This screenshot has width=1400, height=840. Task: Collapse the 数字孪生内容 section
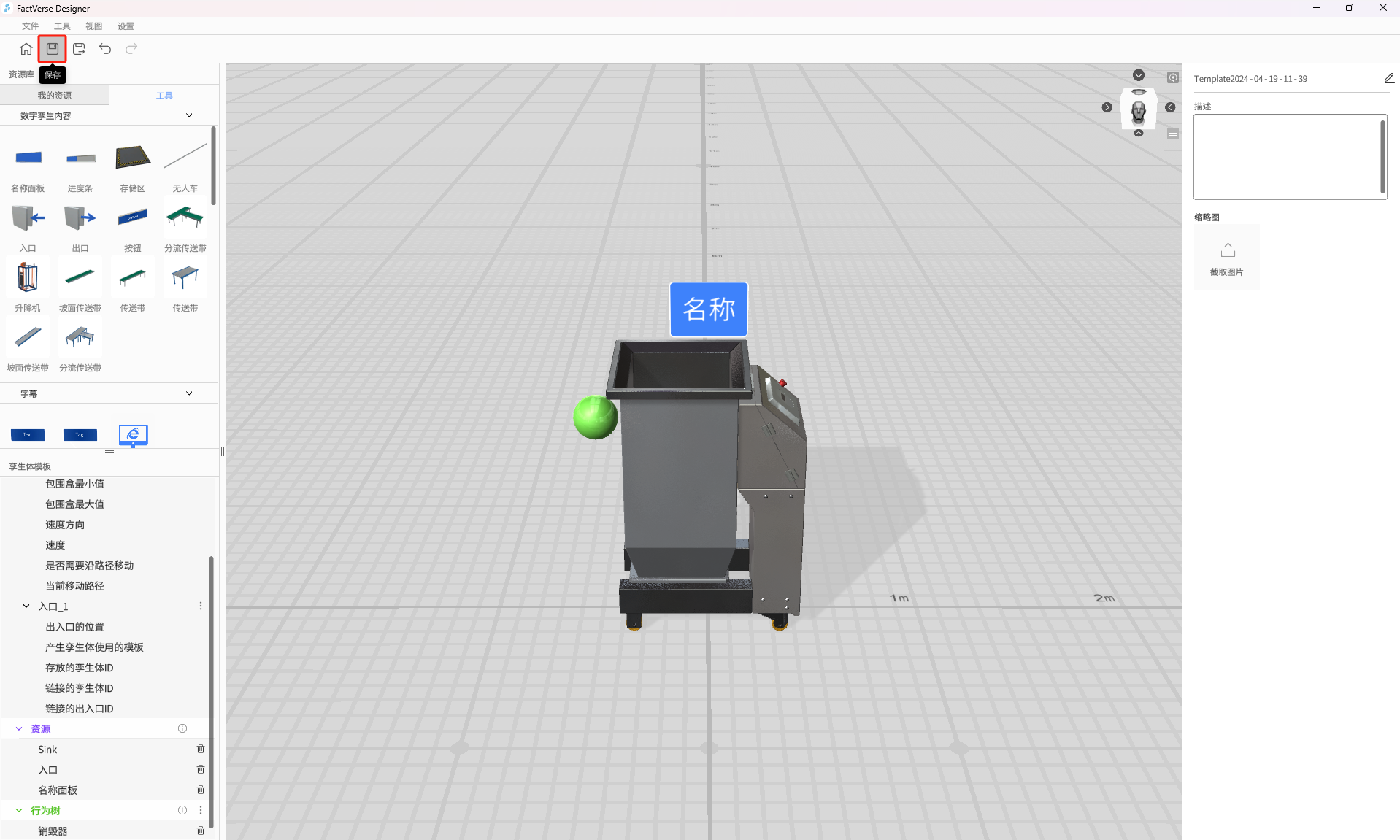(189, 115)
